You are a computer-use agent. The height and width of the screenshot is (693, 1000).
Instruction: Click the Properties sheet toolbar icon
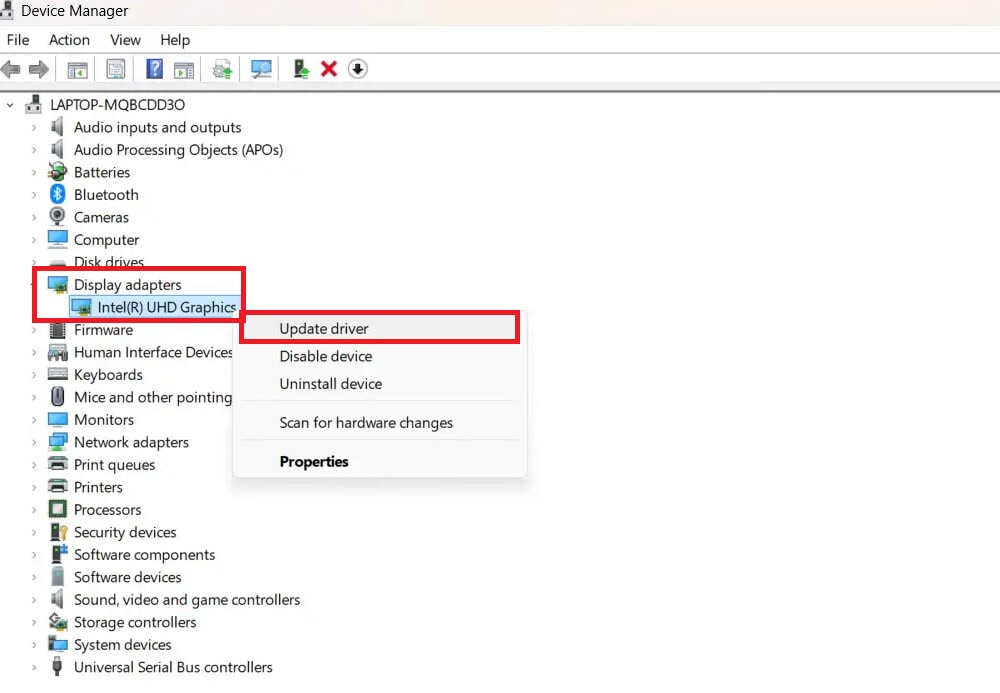[115, 69]
